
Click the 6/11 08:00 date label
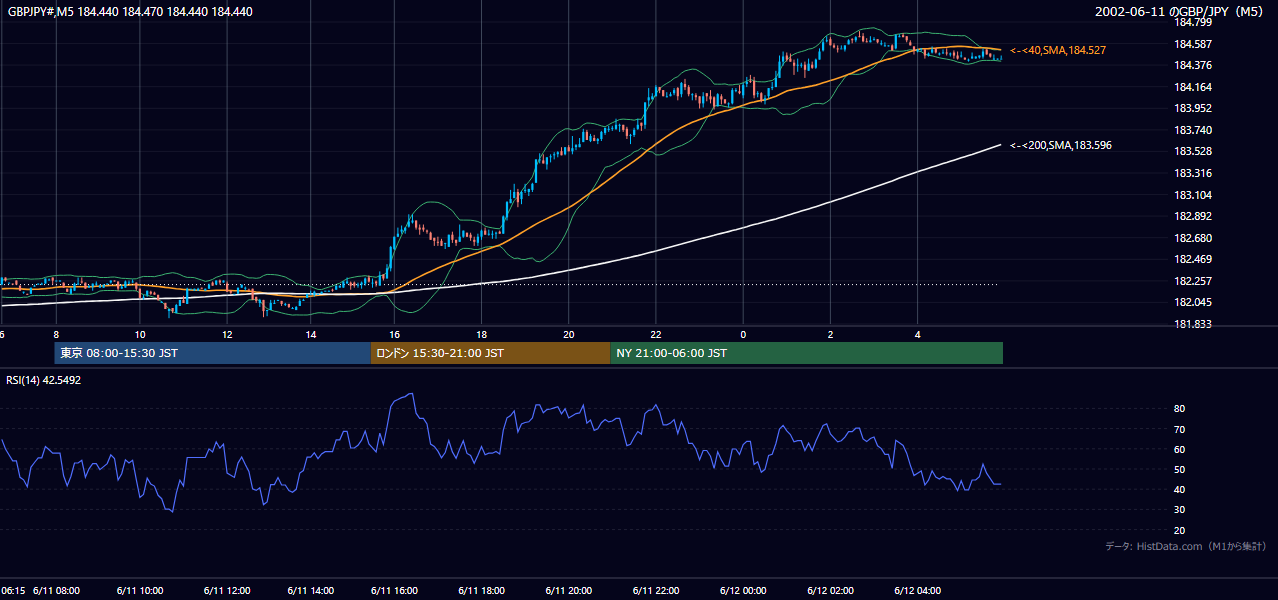[57, 590]
